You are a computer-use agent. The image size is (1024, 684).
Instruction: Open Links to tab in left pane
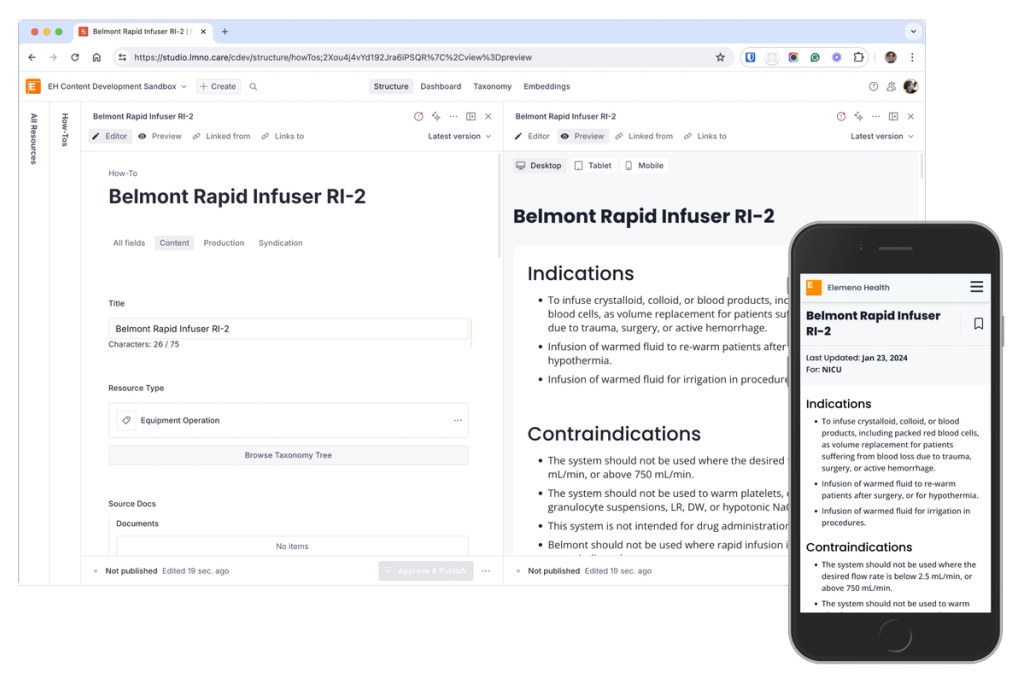click(283, 136)
